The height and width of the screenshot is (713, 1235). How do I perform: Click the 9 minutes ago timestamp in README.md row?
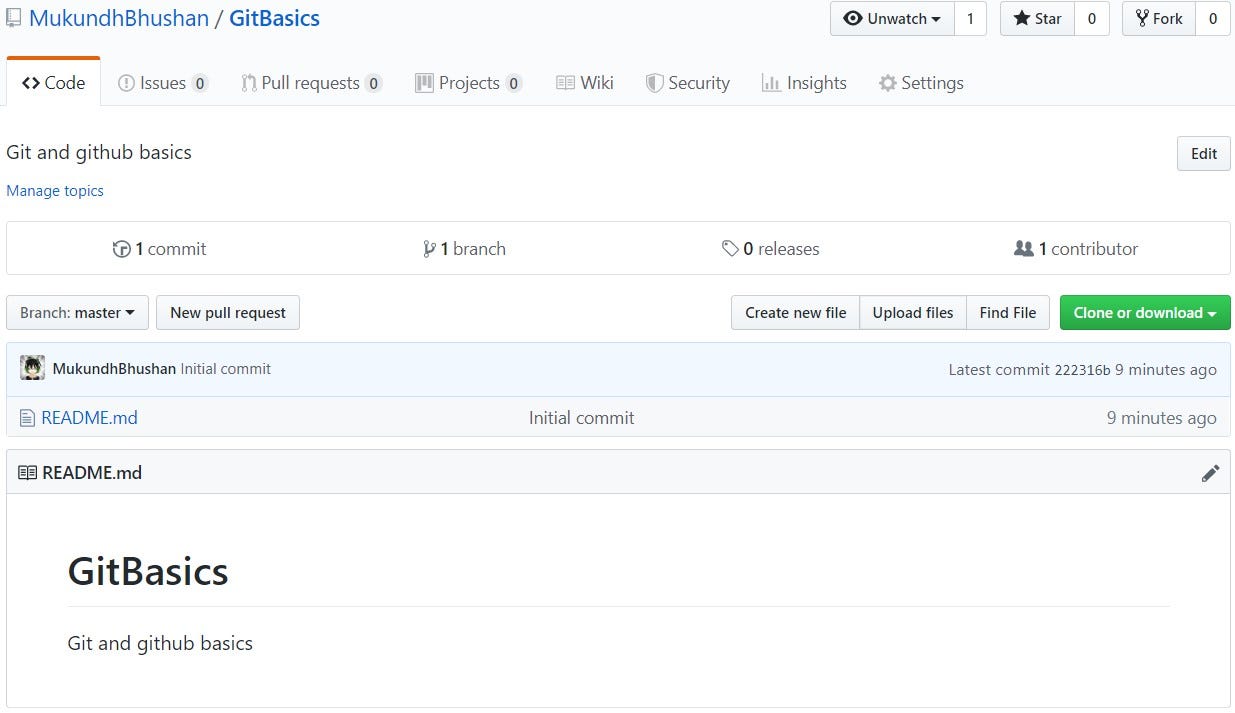1162,418
